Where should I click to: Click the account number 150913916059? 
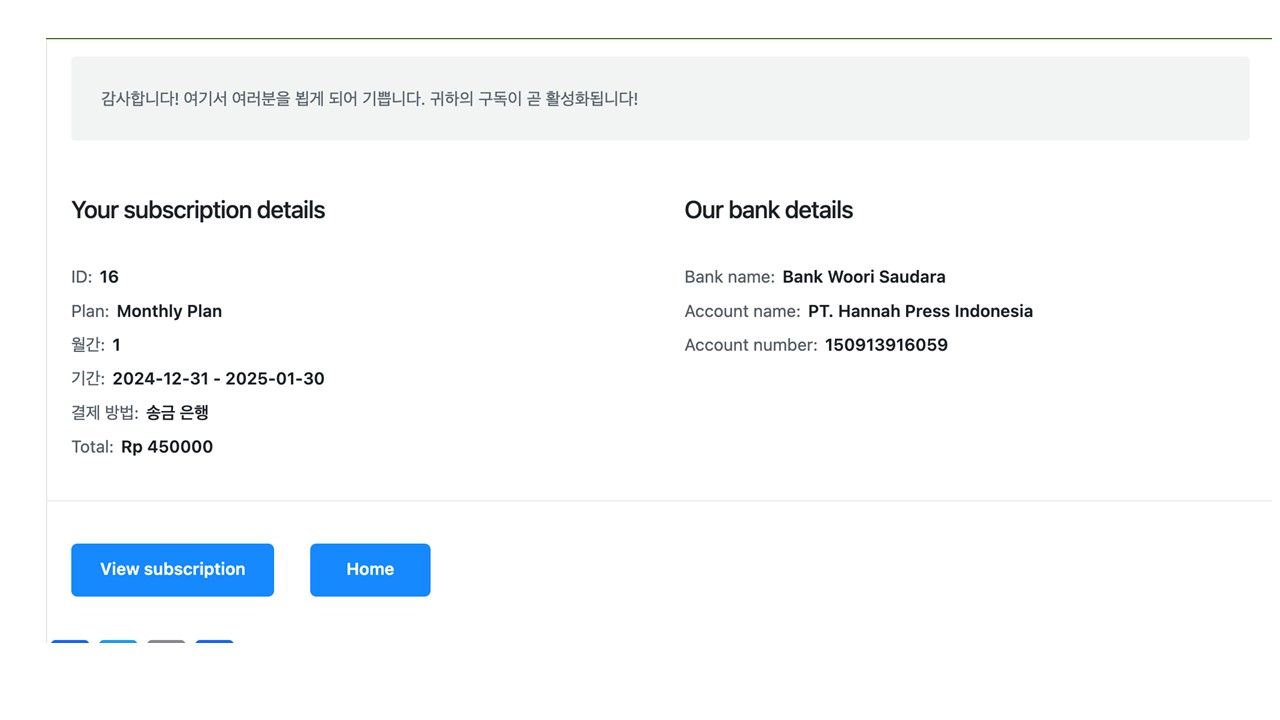pyautogui.click(x=886, y=345)
